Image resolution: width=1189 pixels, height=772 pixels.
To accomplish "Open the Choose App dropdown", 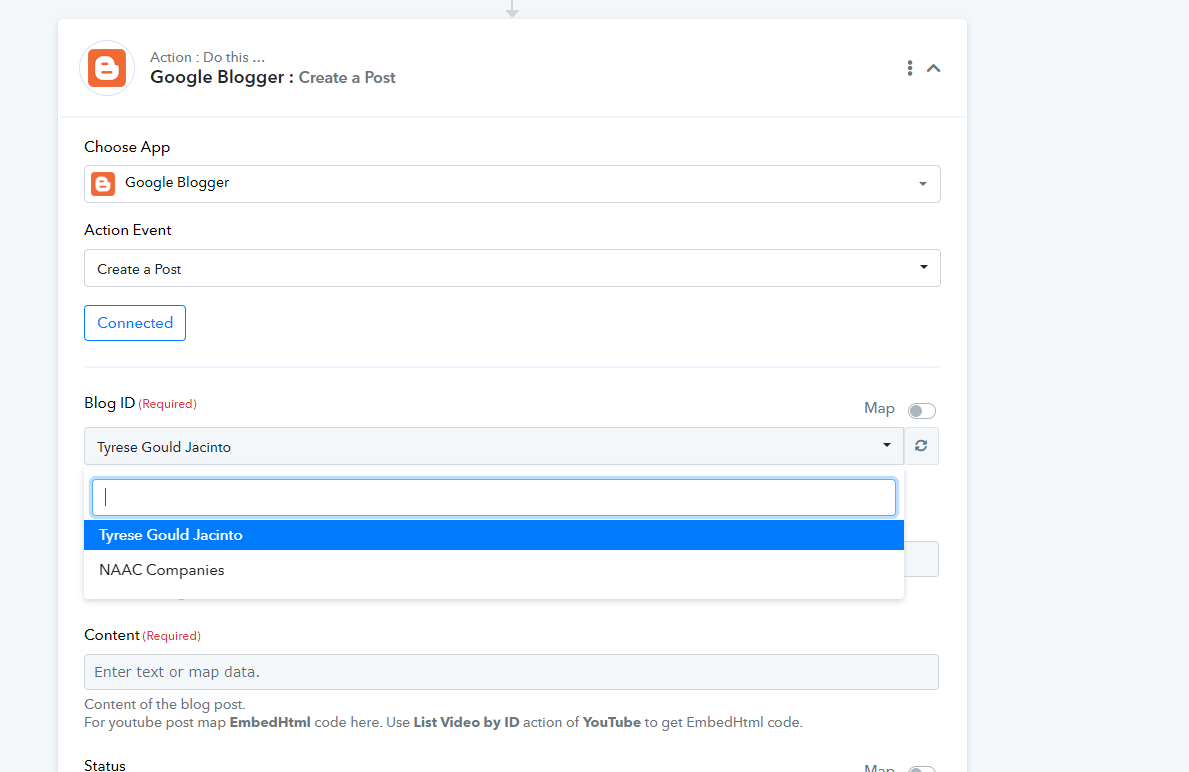I will click(x=512, y=184).
